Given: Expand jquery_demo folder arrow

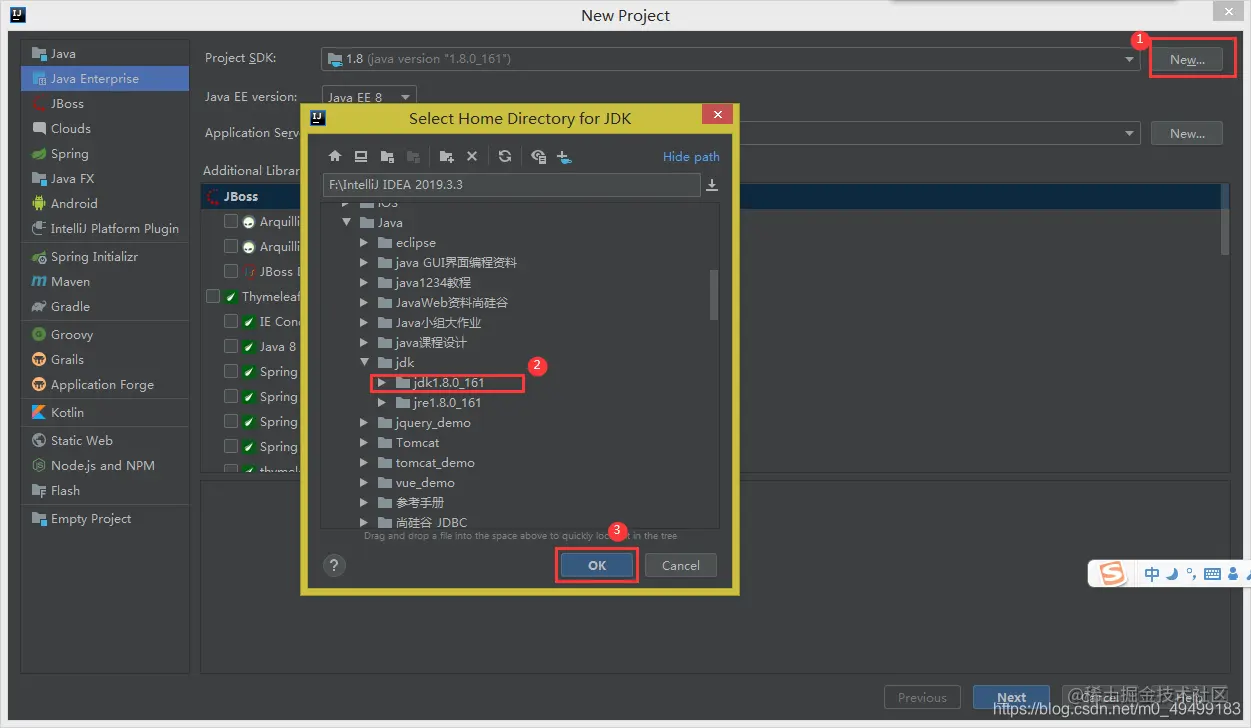Looking at the screenshot, I should pos(365,423).
